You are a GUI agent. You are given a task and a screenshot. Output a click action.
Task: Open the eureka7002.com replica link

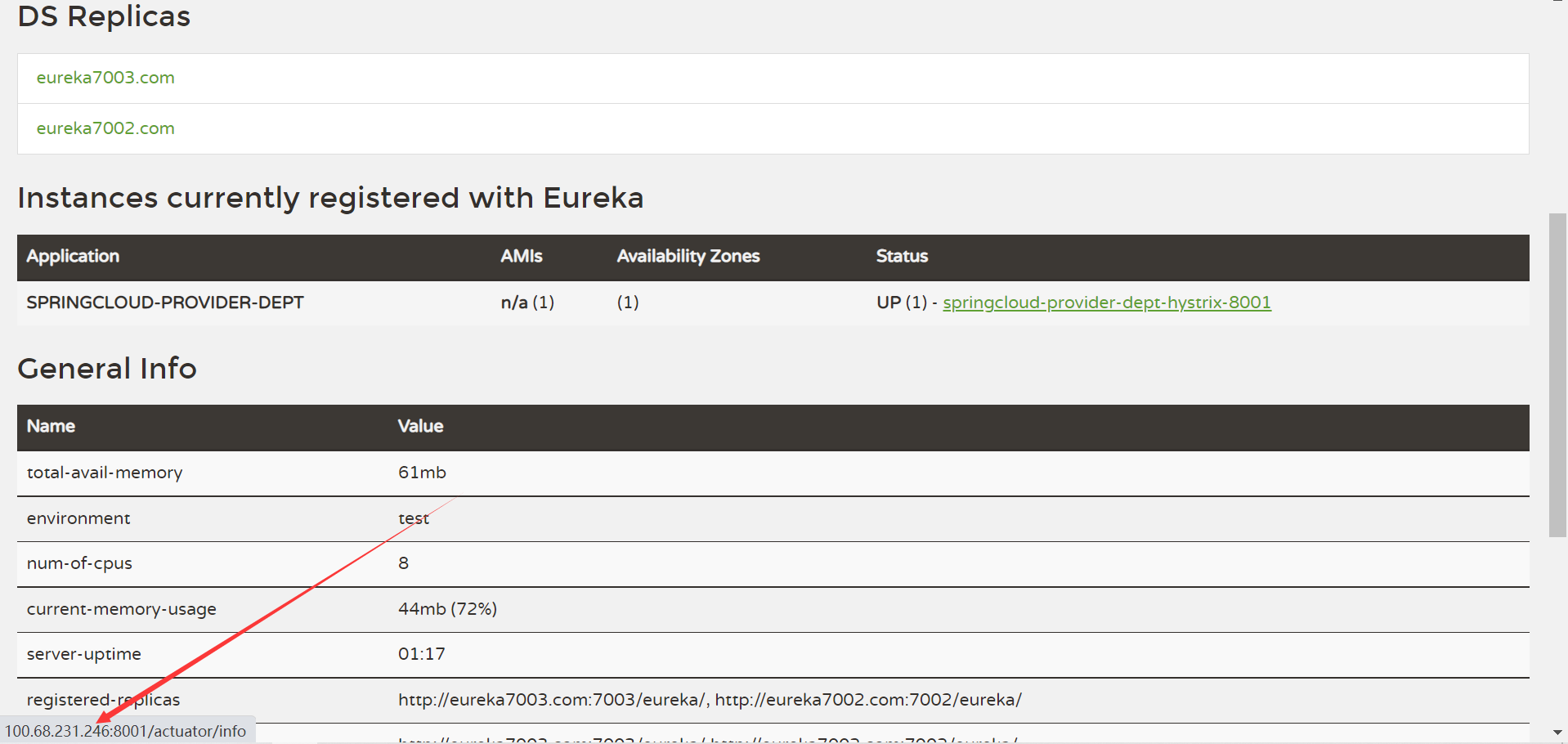tap(105, 128)
